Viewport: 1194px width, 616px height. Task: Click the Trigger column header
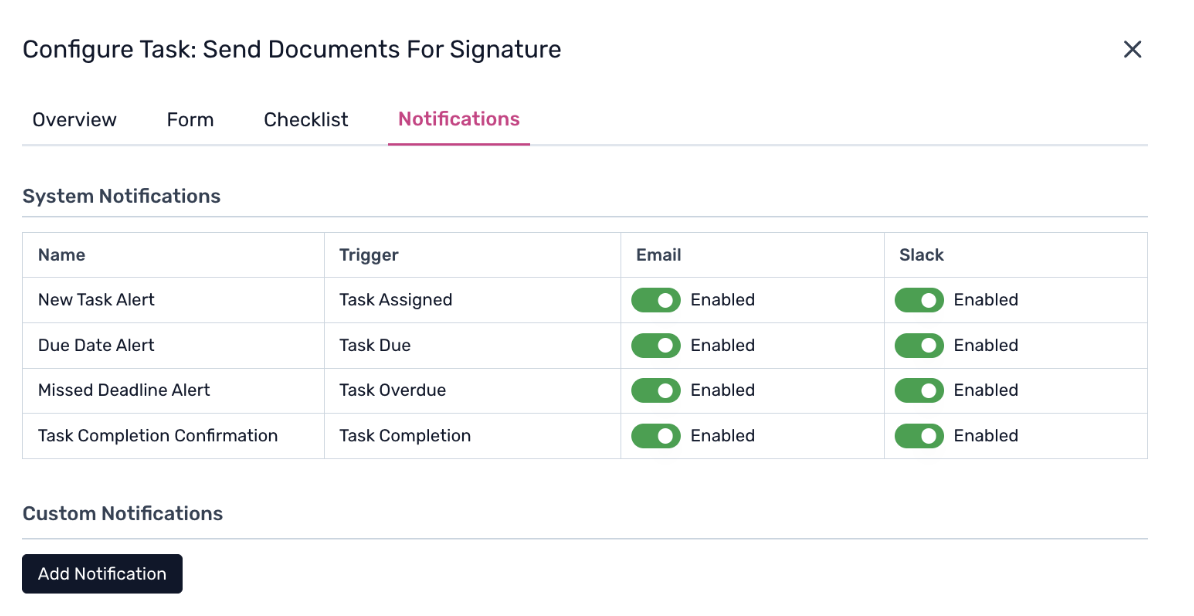coord(369,255)
